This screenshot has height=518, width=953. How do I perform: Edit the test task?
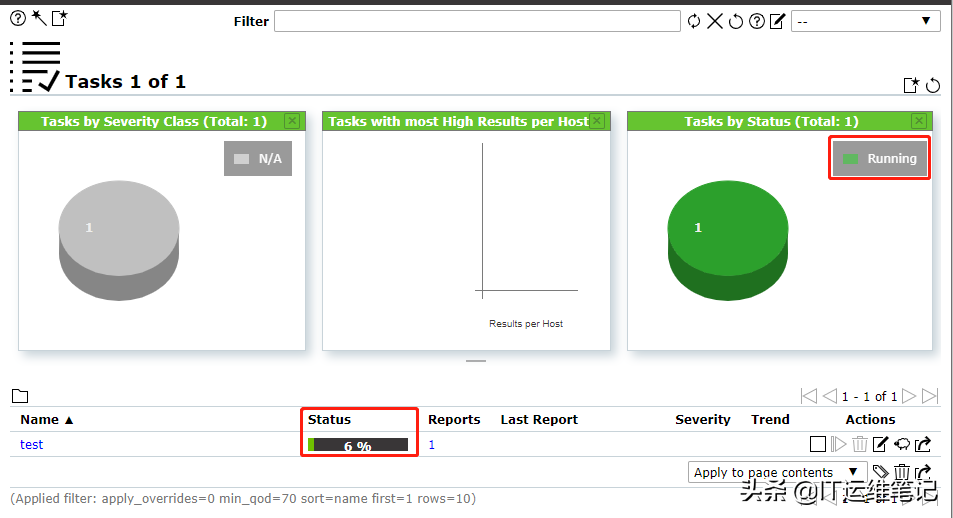point(881,445)
